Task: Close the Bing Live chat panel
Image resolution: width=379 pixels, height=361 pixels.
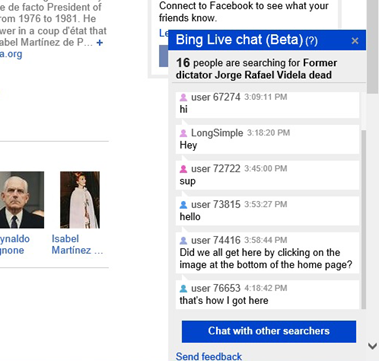Action: pos(355,41)
